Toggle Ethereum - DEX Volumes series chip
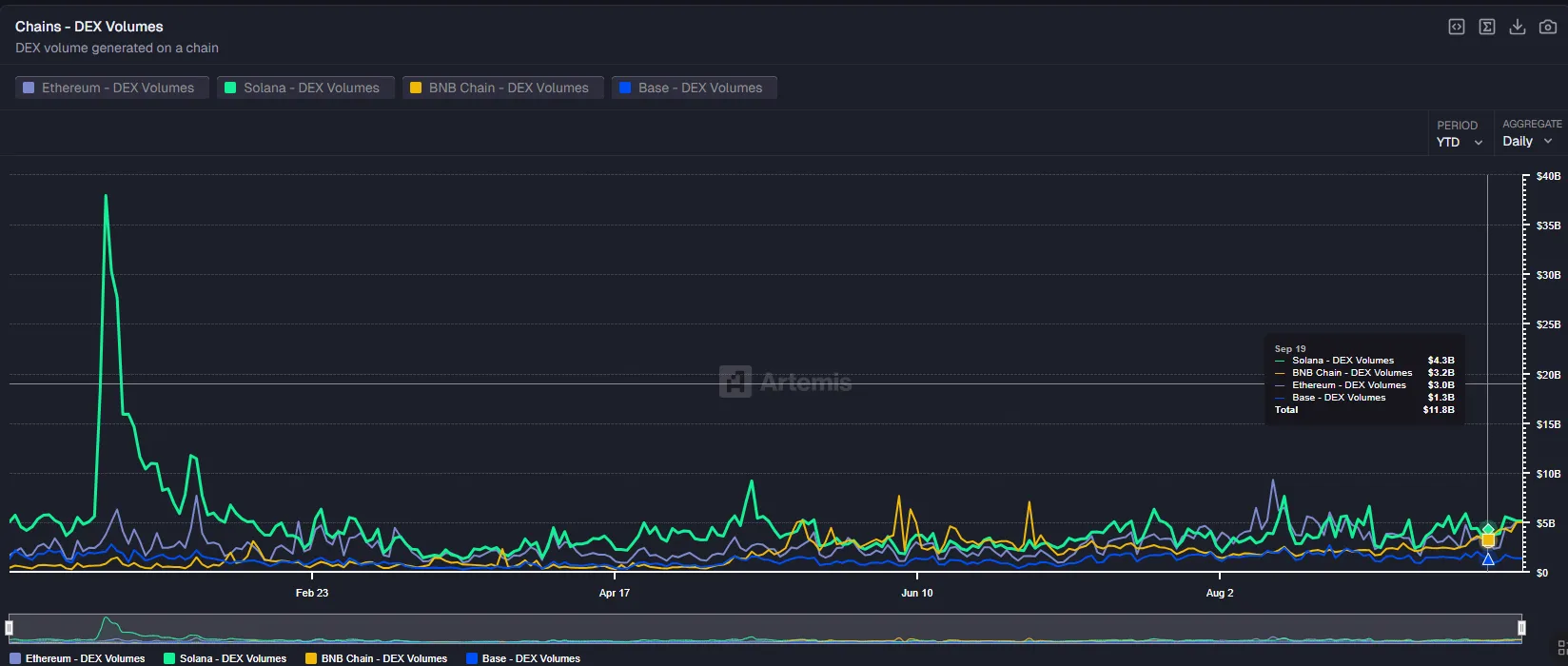The width and height of the screenshot is (1568, 666). pos(111,88)
